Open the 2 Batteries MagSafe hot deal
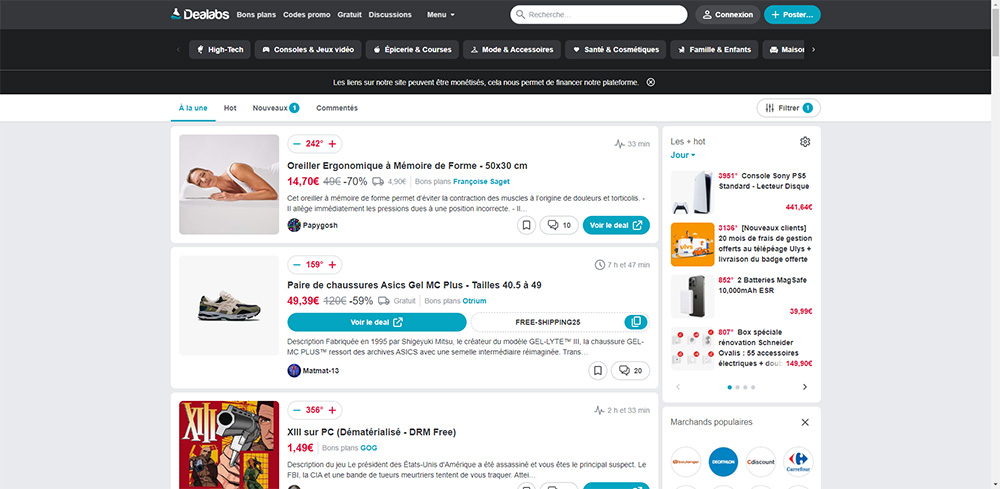The image size is (1000, 489). (741, 296)
